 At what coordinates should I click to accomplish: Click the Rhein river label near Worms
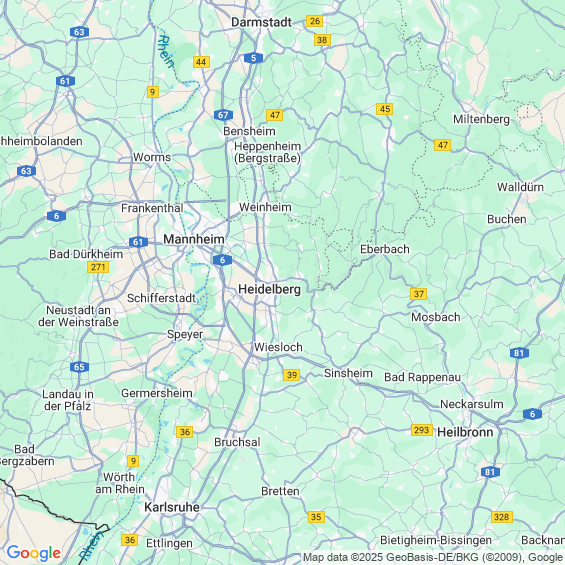[166, 51]
